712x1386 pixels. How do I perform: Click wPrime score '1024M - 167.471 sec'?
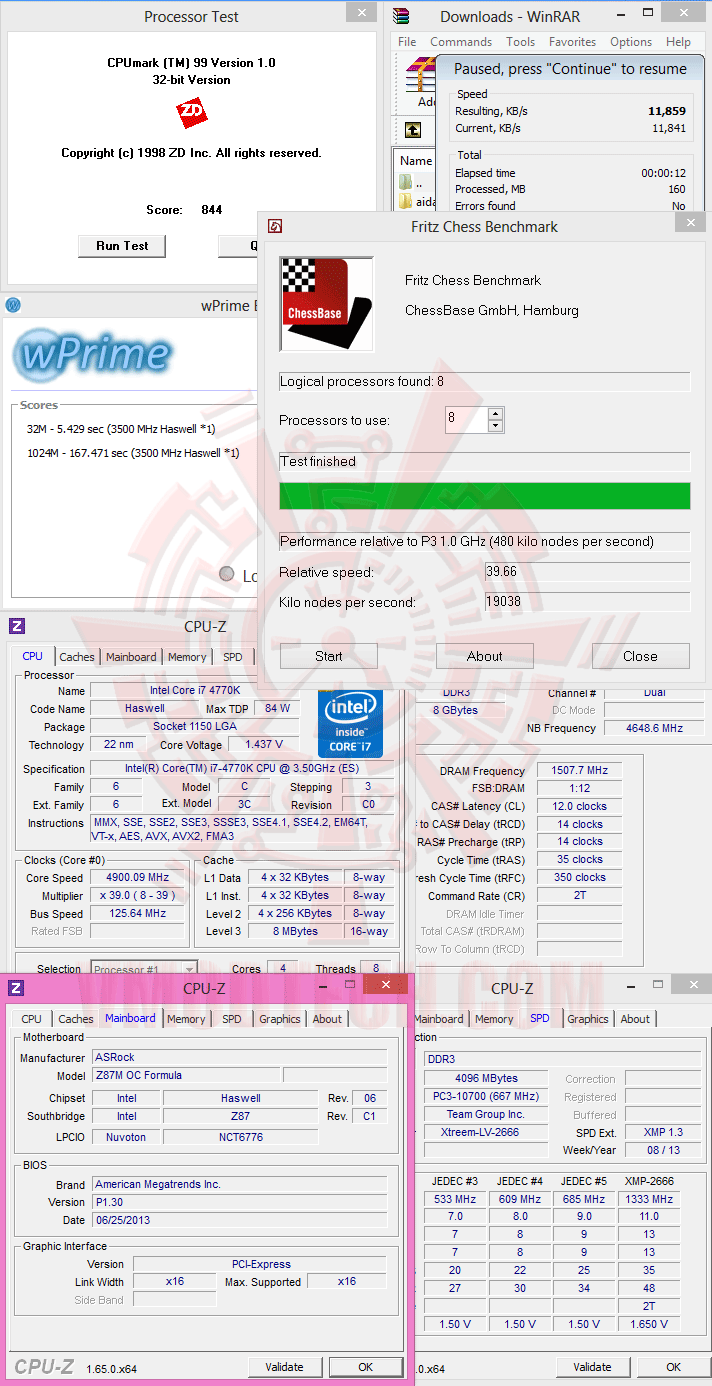[133, 453]
